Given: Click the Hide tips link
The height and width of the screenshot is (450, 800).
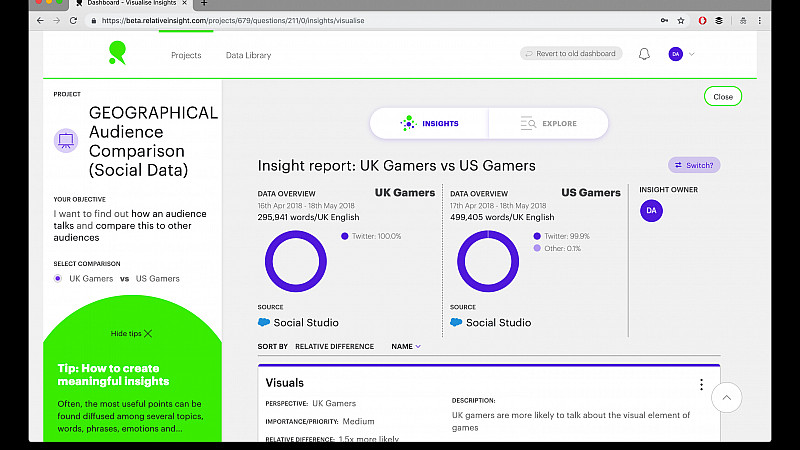Looking at the screenshot, I should pos(126,334).
